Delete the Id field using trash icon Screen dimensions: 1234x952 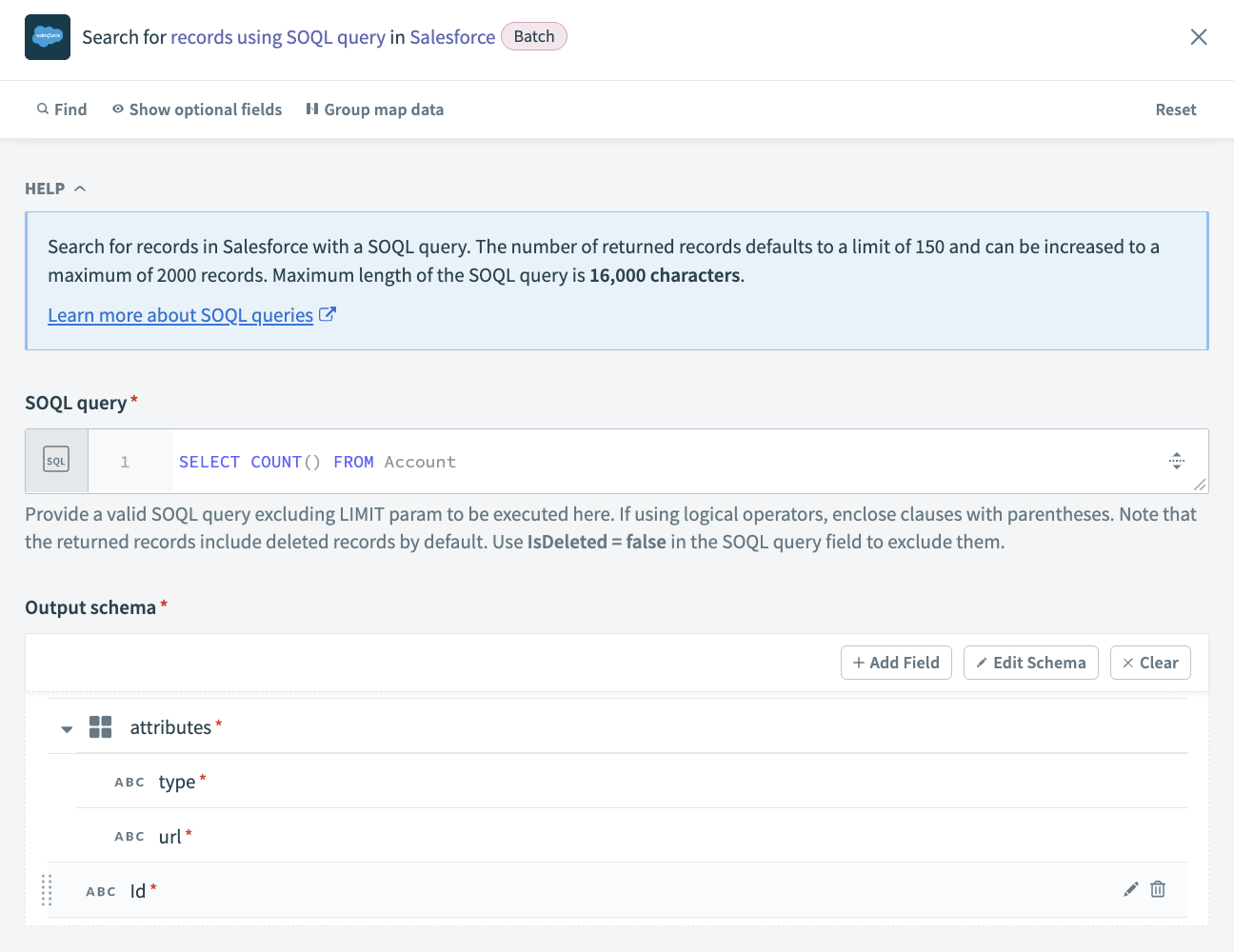click(x=1158, y=888)
